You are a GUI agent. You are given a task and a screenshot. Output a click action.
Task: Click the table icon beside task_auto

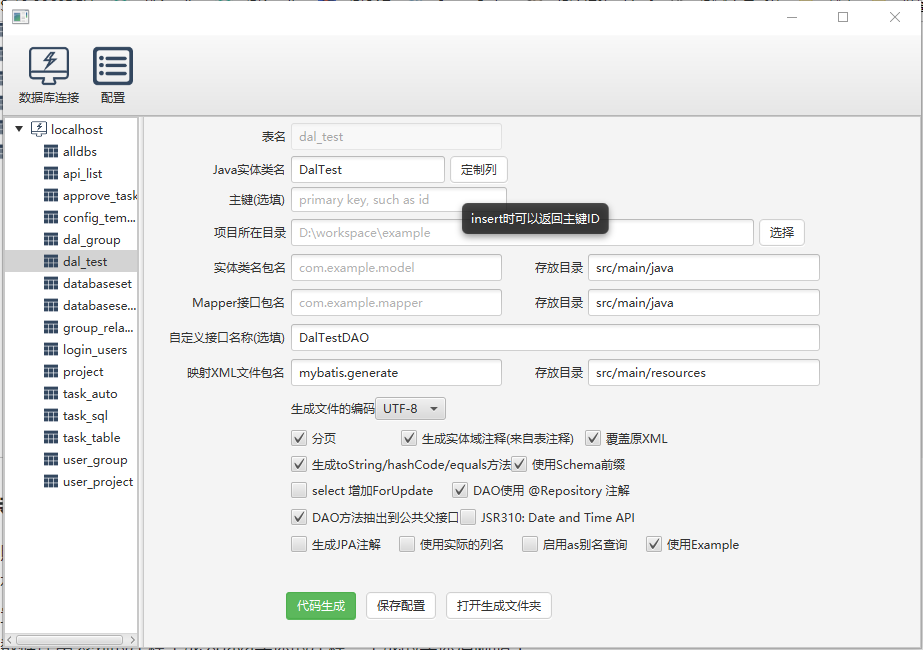pyautogui.click(x=51, y=393)
